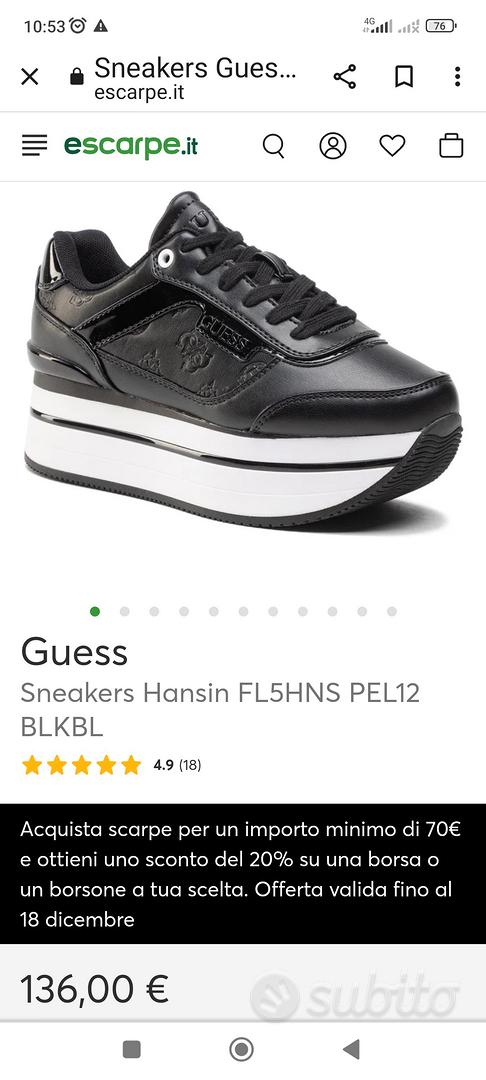Select the second image carousel dot
Screen dimensions: 486x1080
click(x=125, y=612)
